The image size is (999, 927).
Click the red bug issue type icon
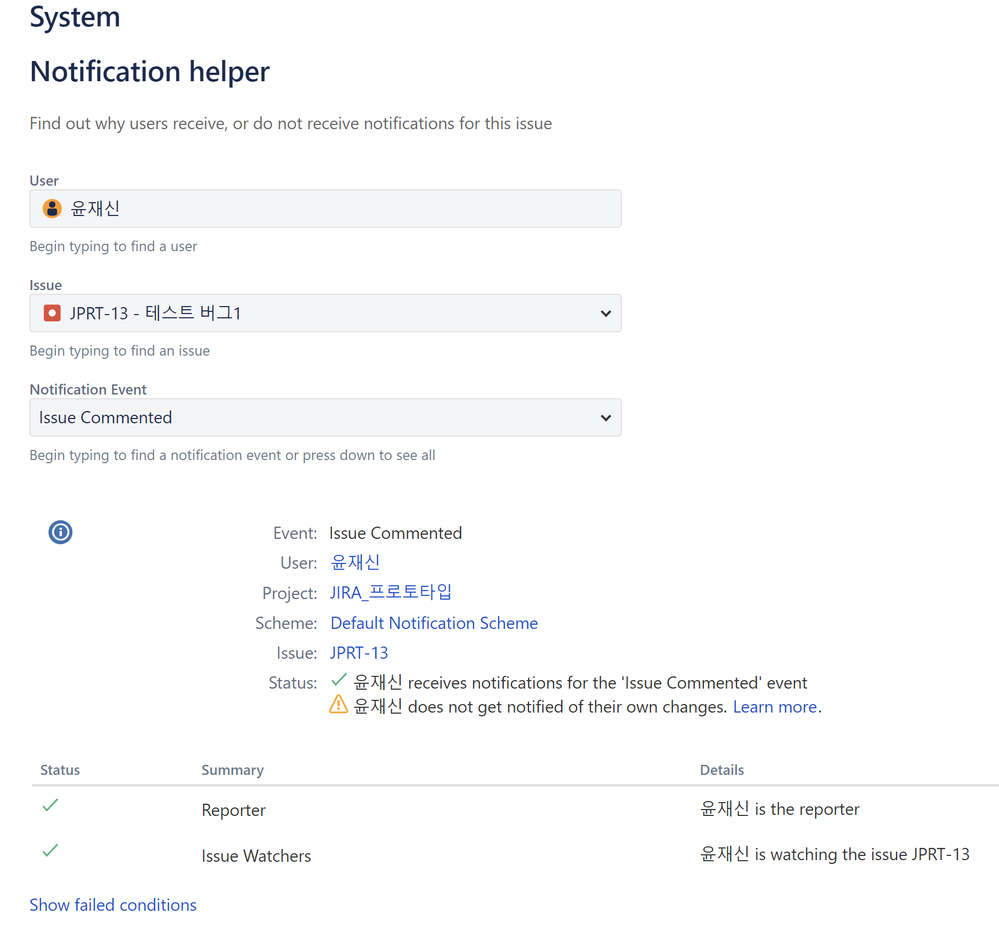pyautogui.click(x=51, y=312)
